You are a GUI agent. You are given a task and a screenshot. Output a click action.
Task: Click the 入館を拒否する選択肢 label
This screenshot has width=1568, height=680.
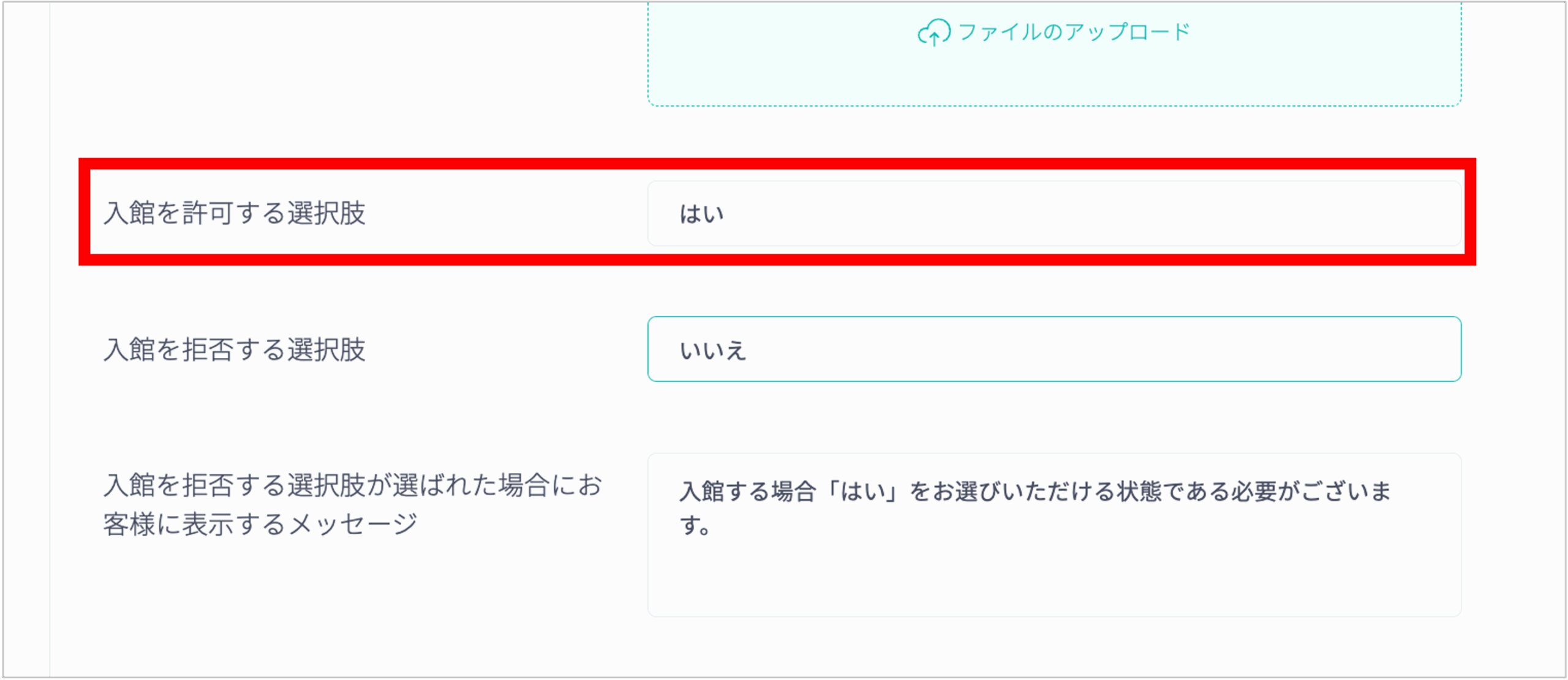coord(235,350)
